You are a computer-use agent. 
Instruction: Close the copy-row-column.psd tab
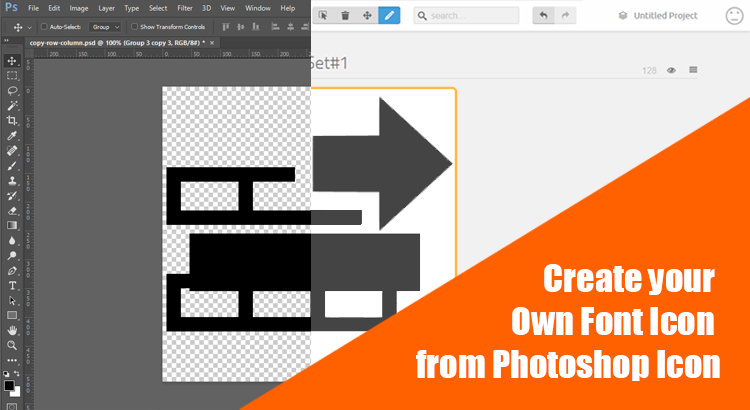[212, 43]
